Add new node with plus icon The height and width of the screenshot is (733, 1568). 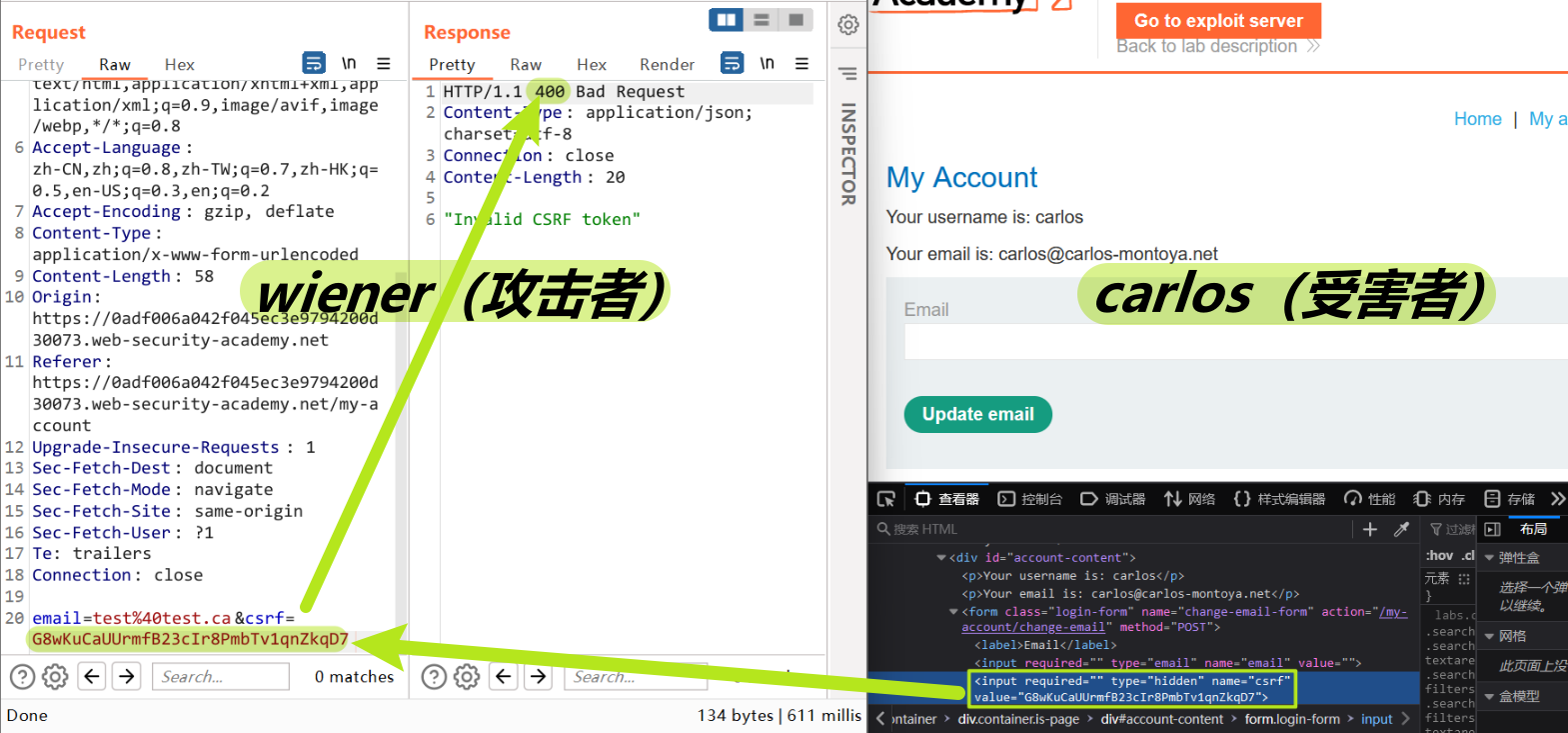click(1370, 529)
